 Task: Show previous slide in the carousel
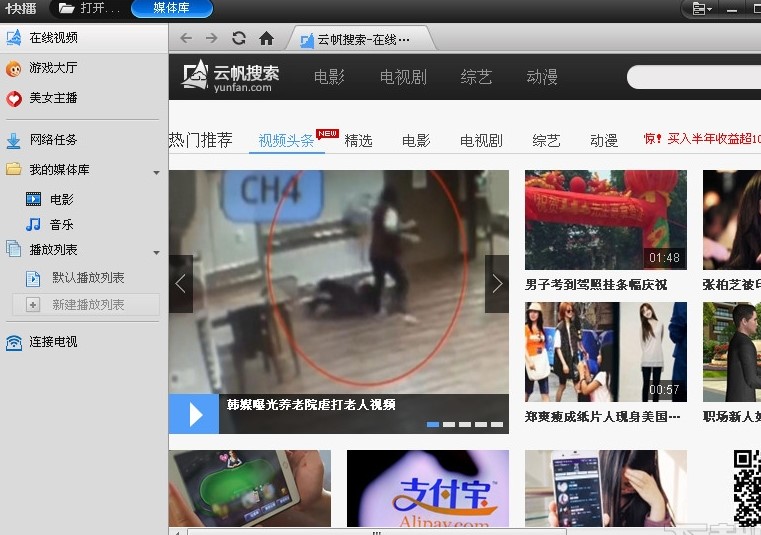pyautogui.click(x=181, y=284)
